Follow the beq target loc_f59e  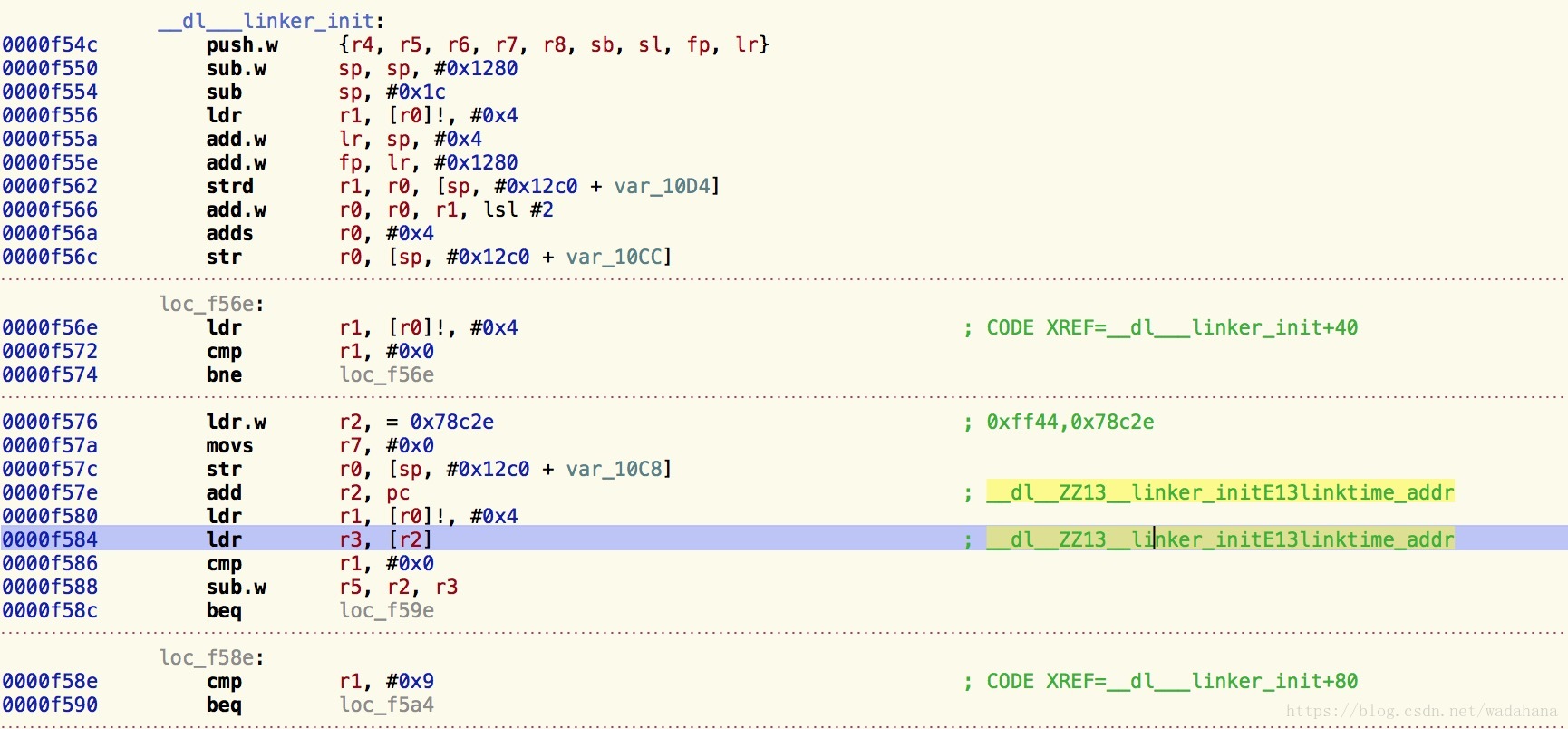[387, 610]
